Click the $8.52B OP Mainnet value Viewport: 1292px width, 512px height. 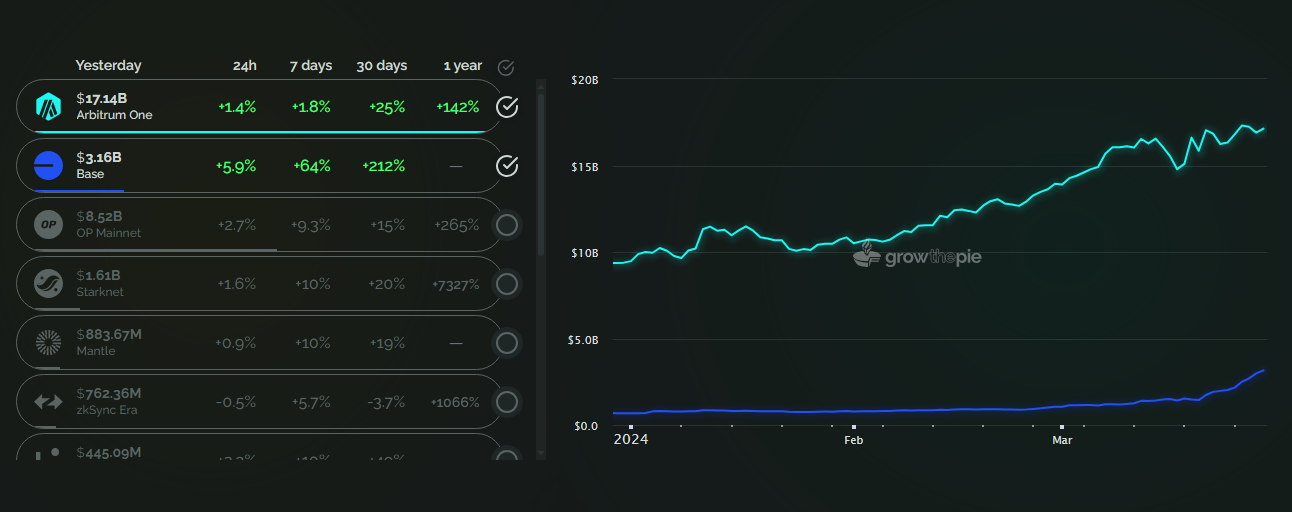click(99, 216)
